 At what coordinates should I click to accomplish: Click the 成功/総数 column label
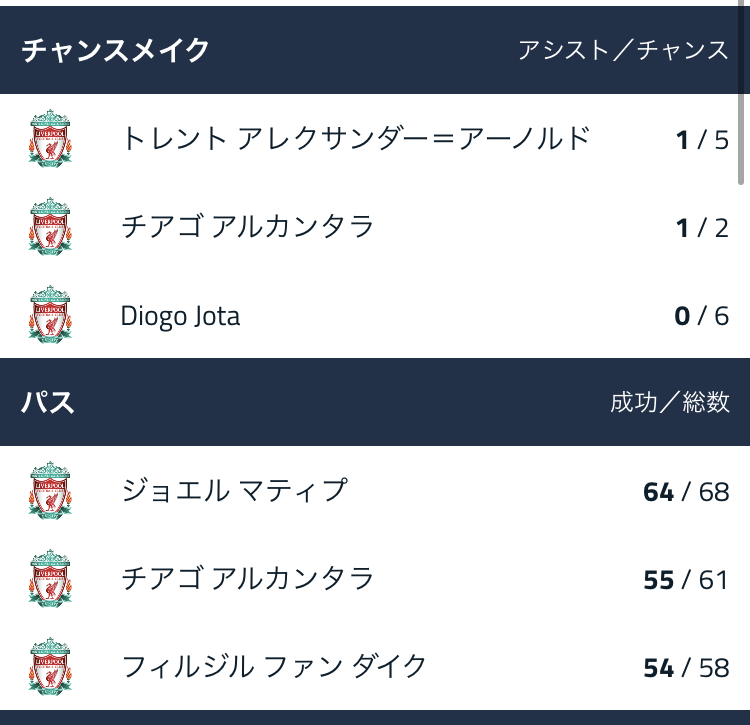coord(669,402)
